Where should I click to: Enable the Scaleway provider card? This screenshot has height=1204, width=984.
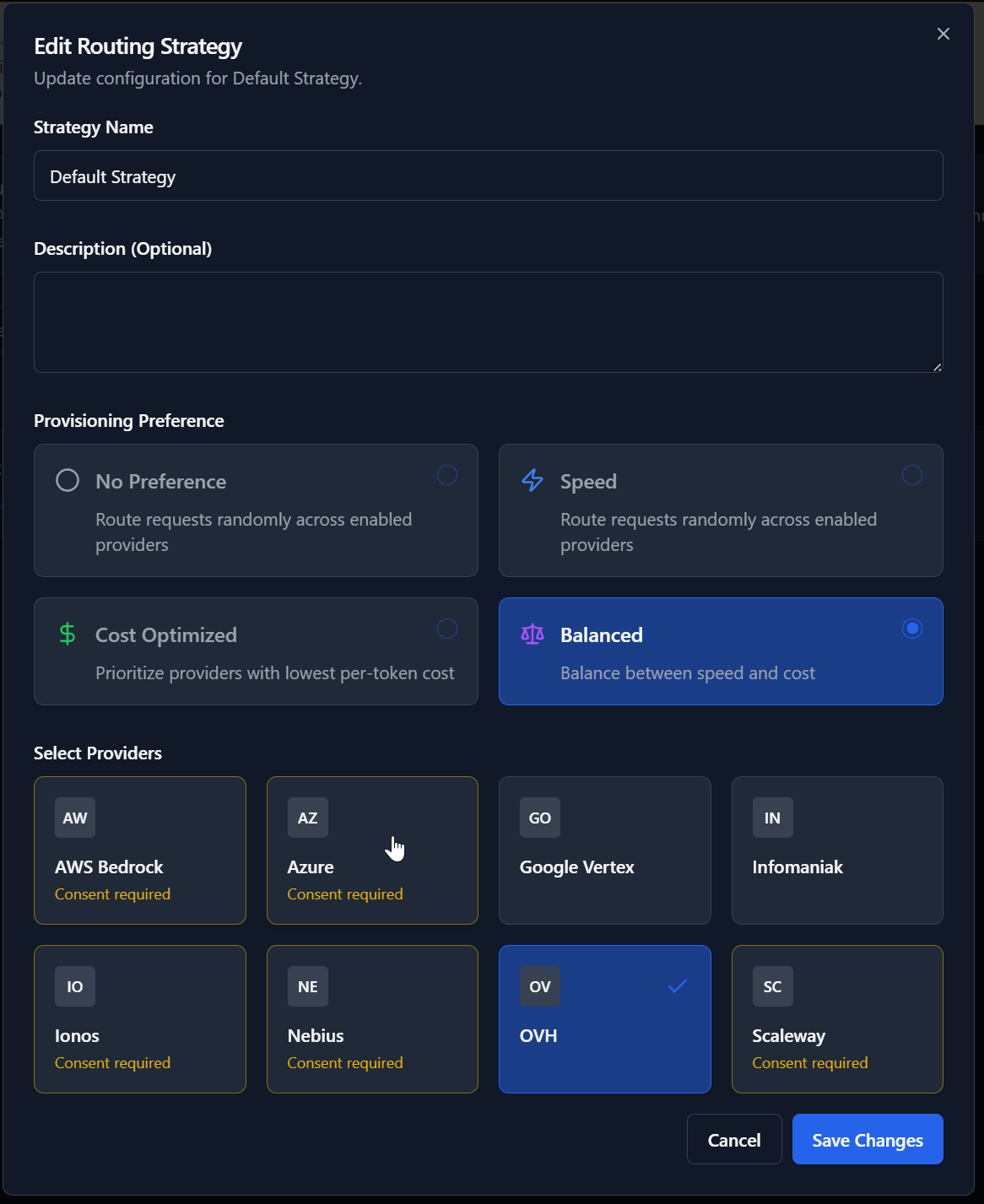837,1019
